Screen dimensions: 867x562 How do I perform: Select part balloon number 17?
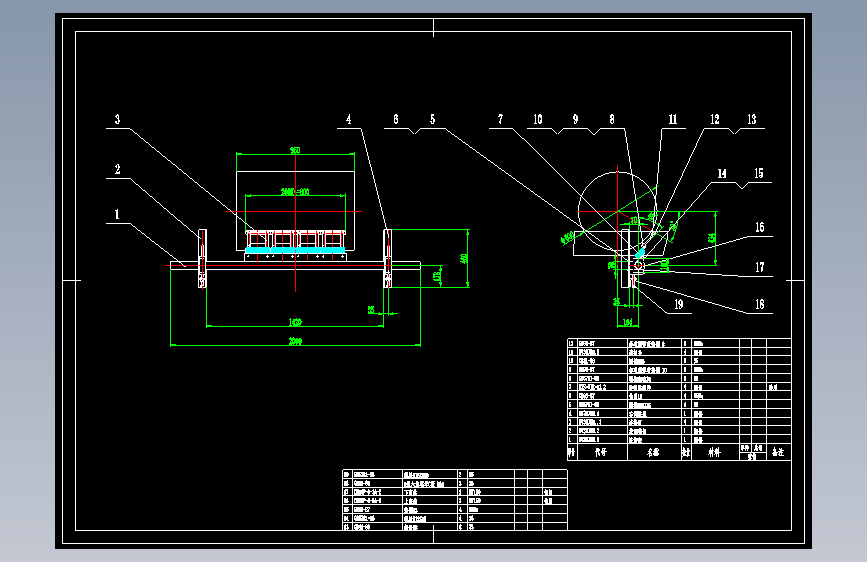pyautogui.click(x=760, y=268)
